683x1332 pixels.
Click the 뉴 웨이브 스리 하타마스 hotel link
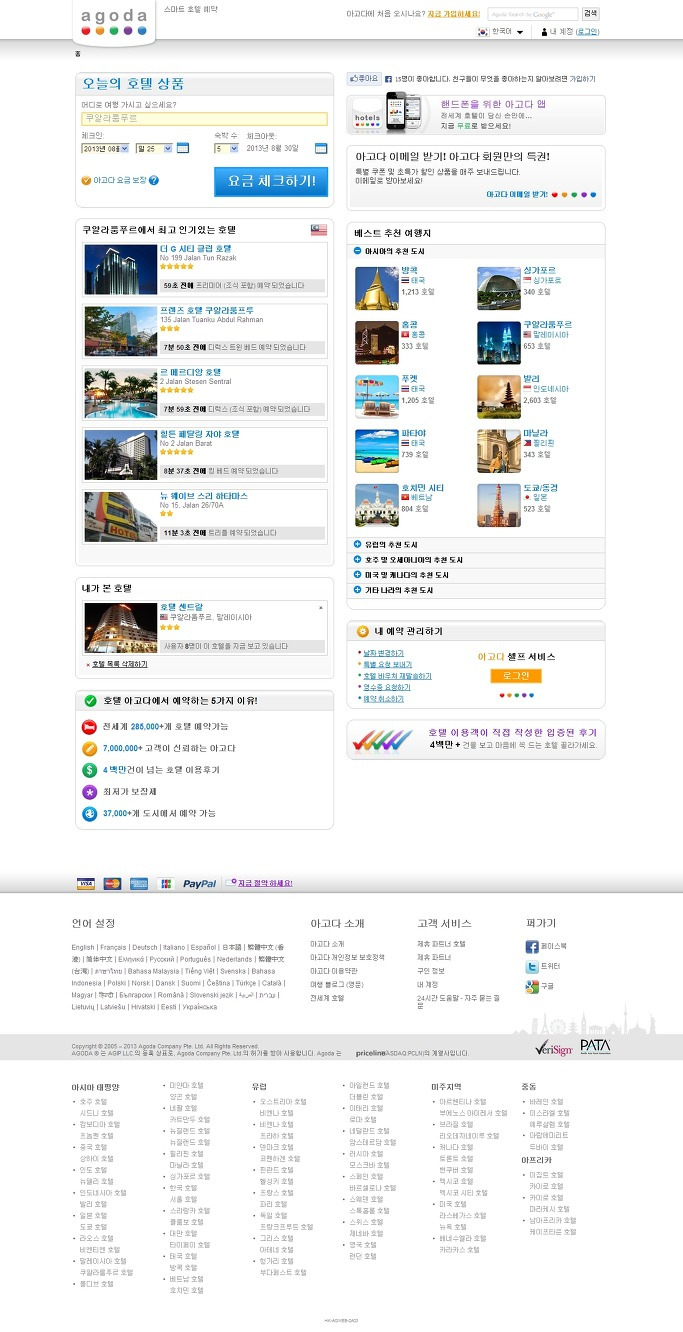(x=203, y=496)
